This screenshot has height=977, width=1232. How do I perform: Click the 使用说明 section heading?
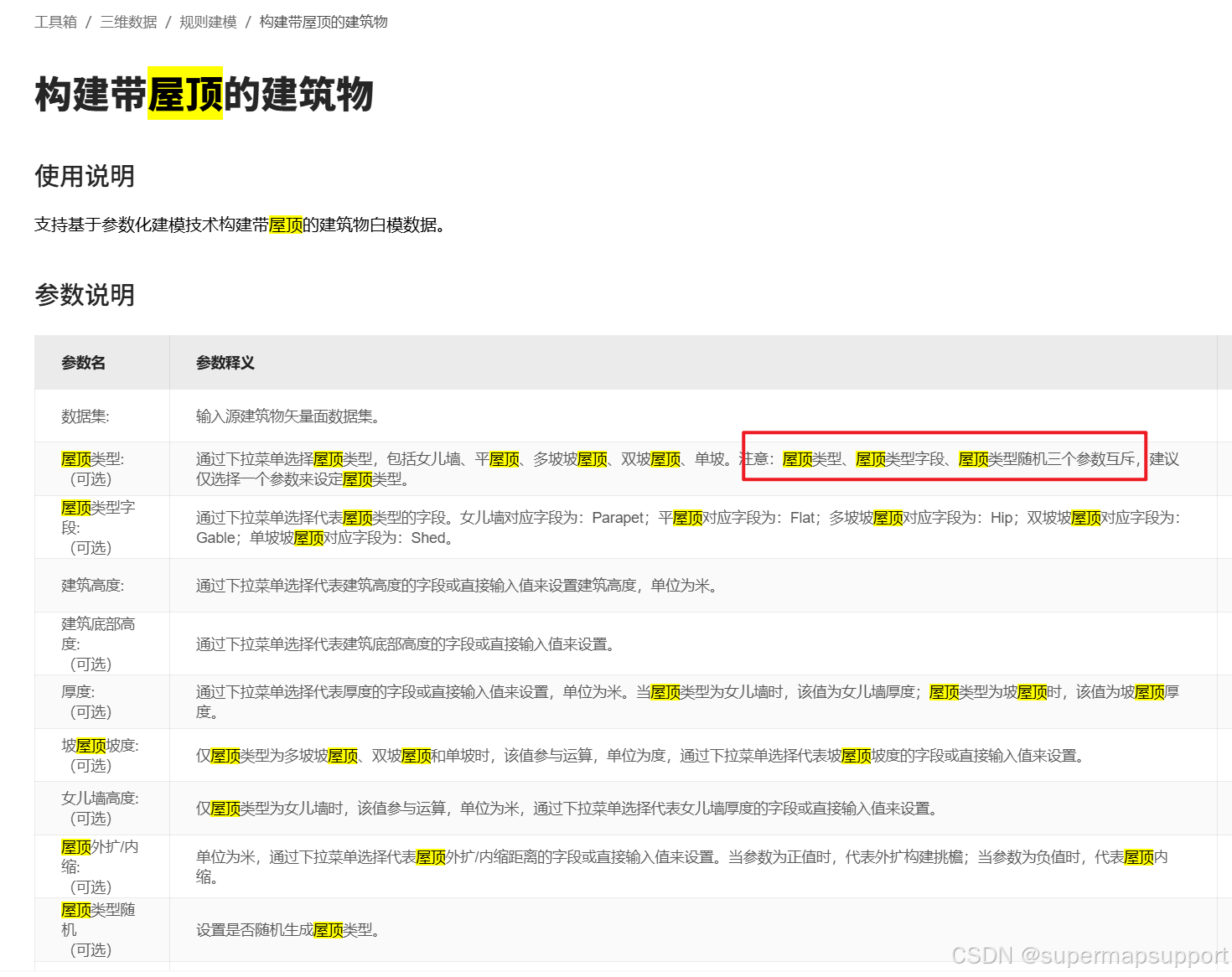(84, 177)
